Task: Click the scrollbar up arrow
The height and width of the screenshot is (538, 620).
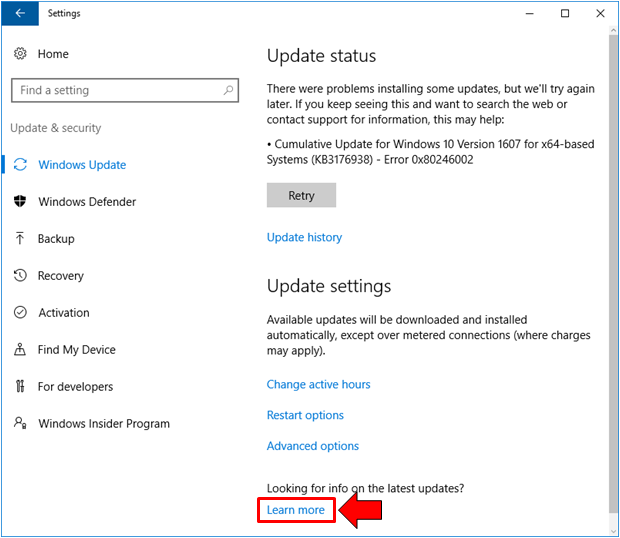Action: 613,30
